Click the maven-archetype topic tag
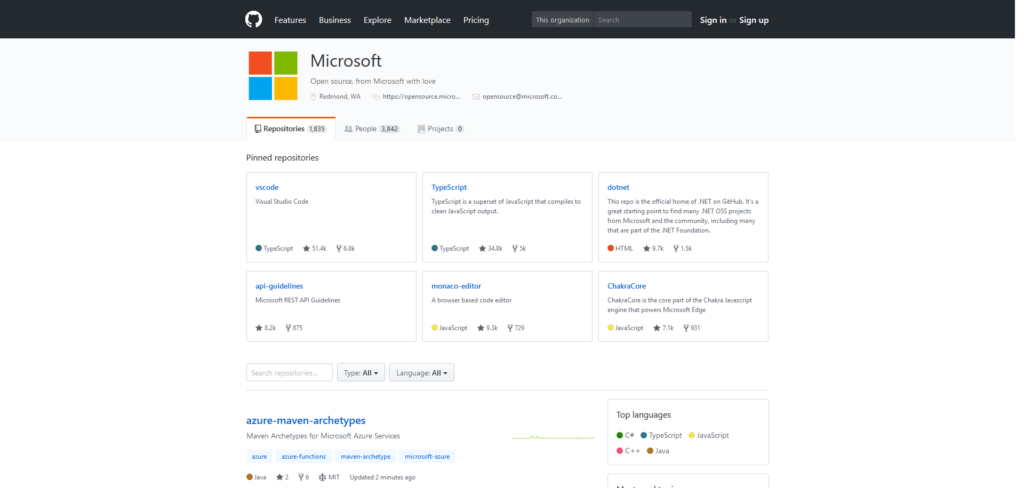 tap(366, 456)
